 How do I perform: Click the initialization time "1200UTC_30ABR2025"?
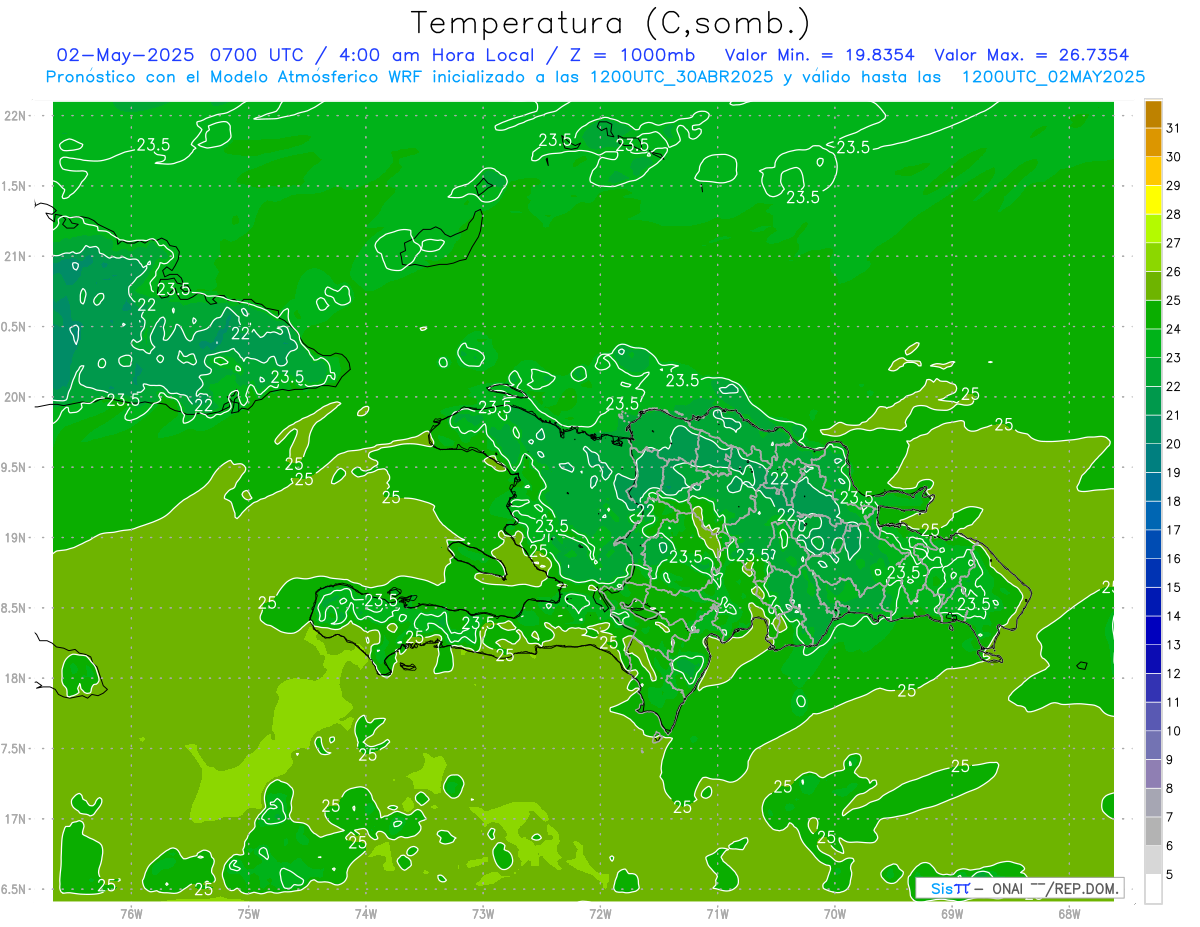pos(681,77)
